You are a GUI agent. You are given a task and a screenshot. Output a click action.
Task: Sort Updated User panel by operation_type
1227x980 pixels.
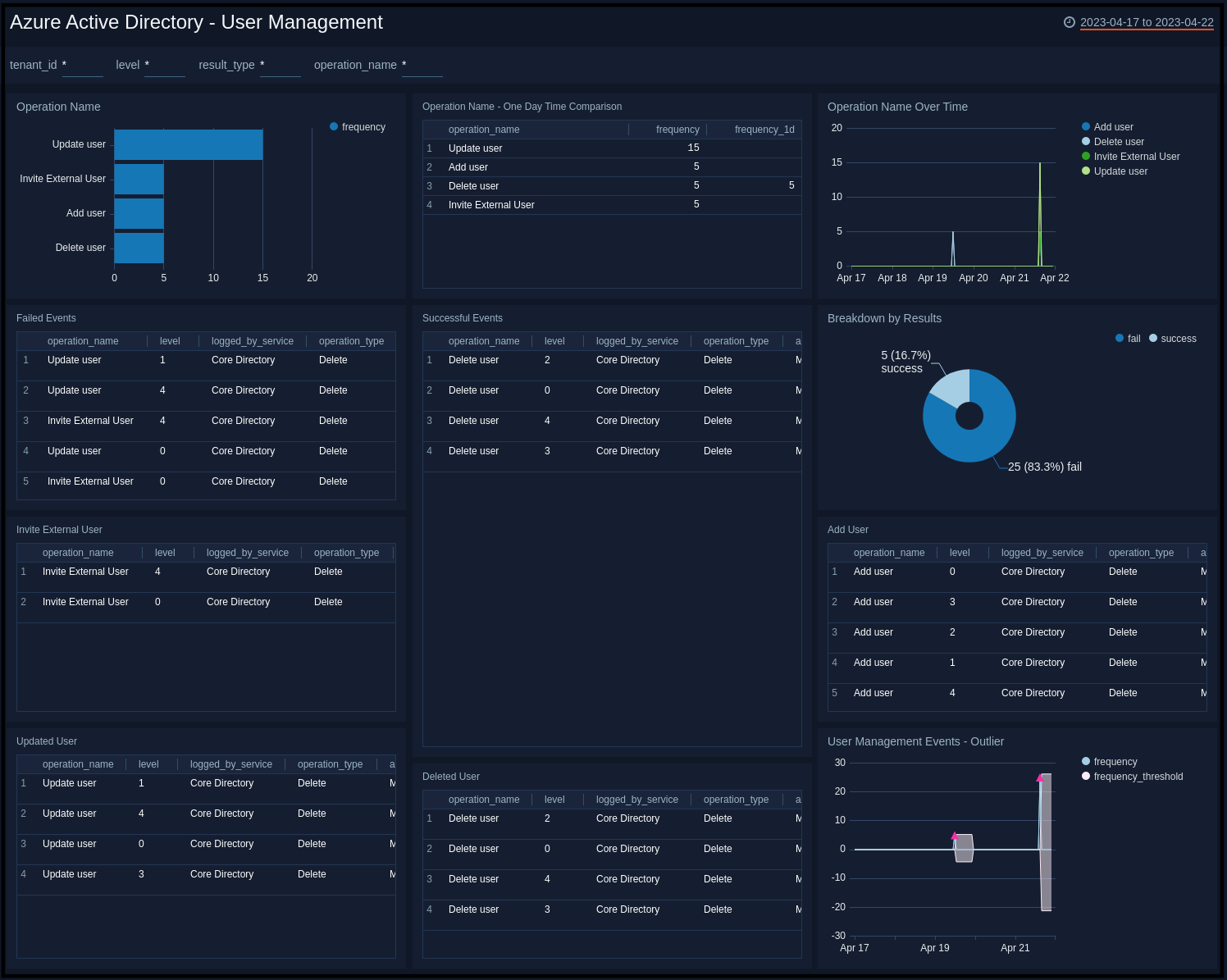click(x=331, y=764)
